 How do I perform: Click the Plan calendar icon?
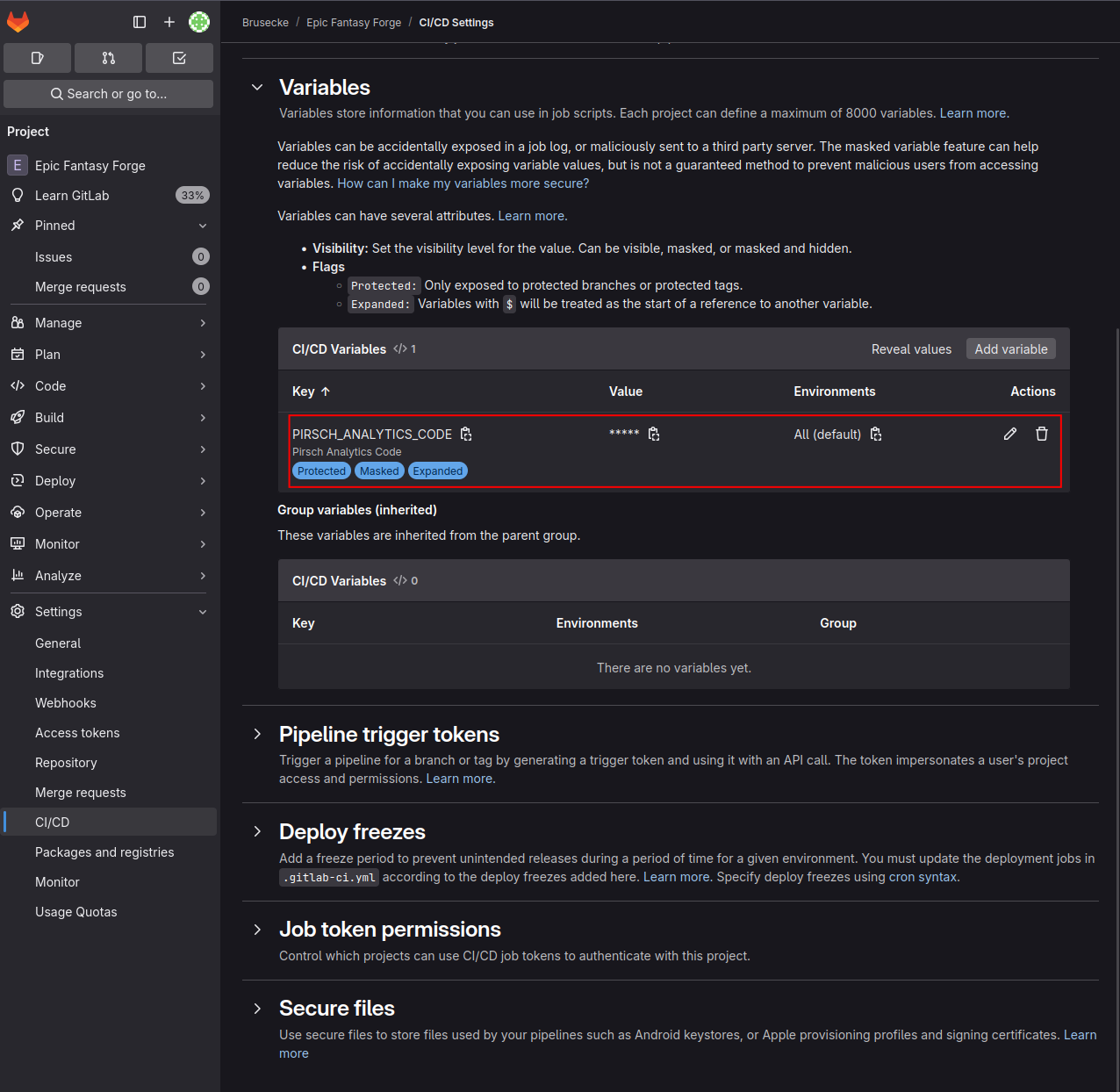tap(18, 355)
